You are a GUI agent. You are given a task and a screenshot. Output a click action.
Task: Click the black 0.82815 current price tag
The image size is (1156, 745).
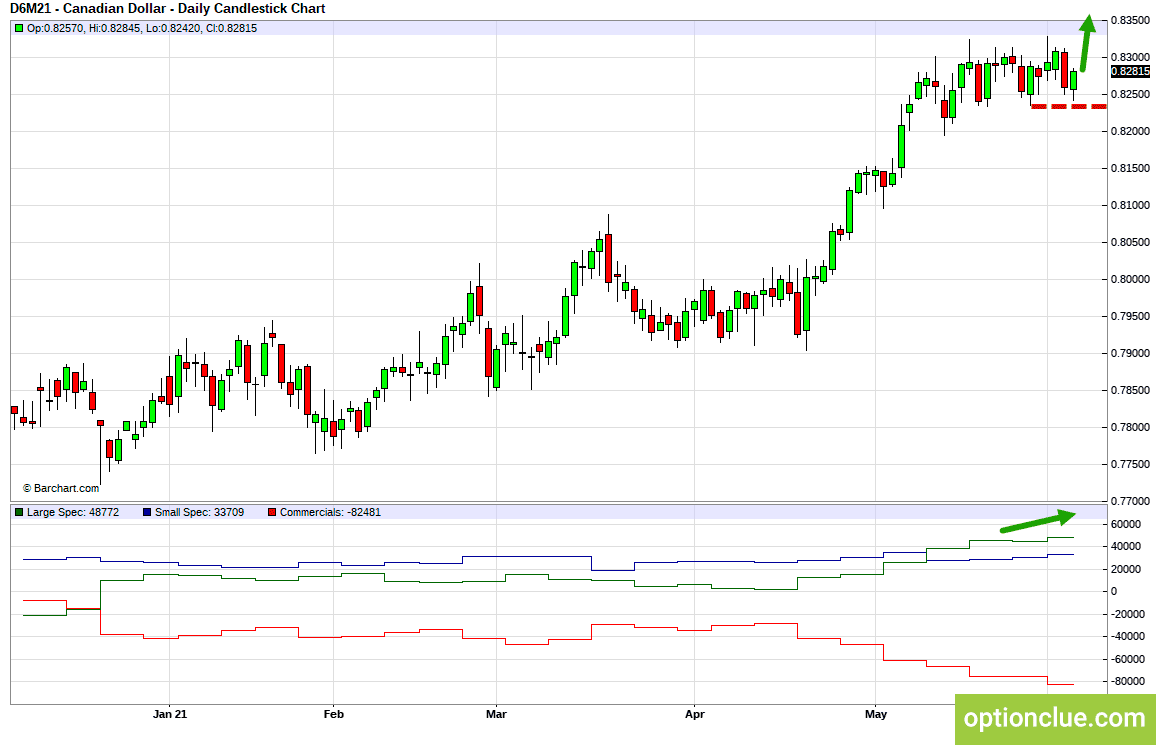(1130, 71)
